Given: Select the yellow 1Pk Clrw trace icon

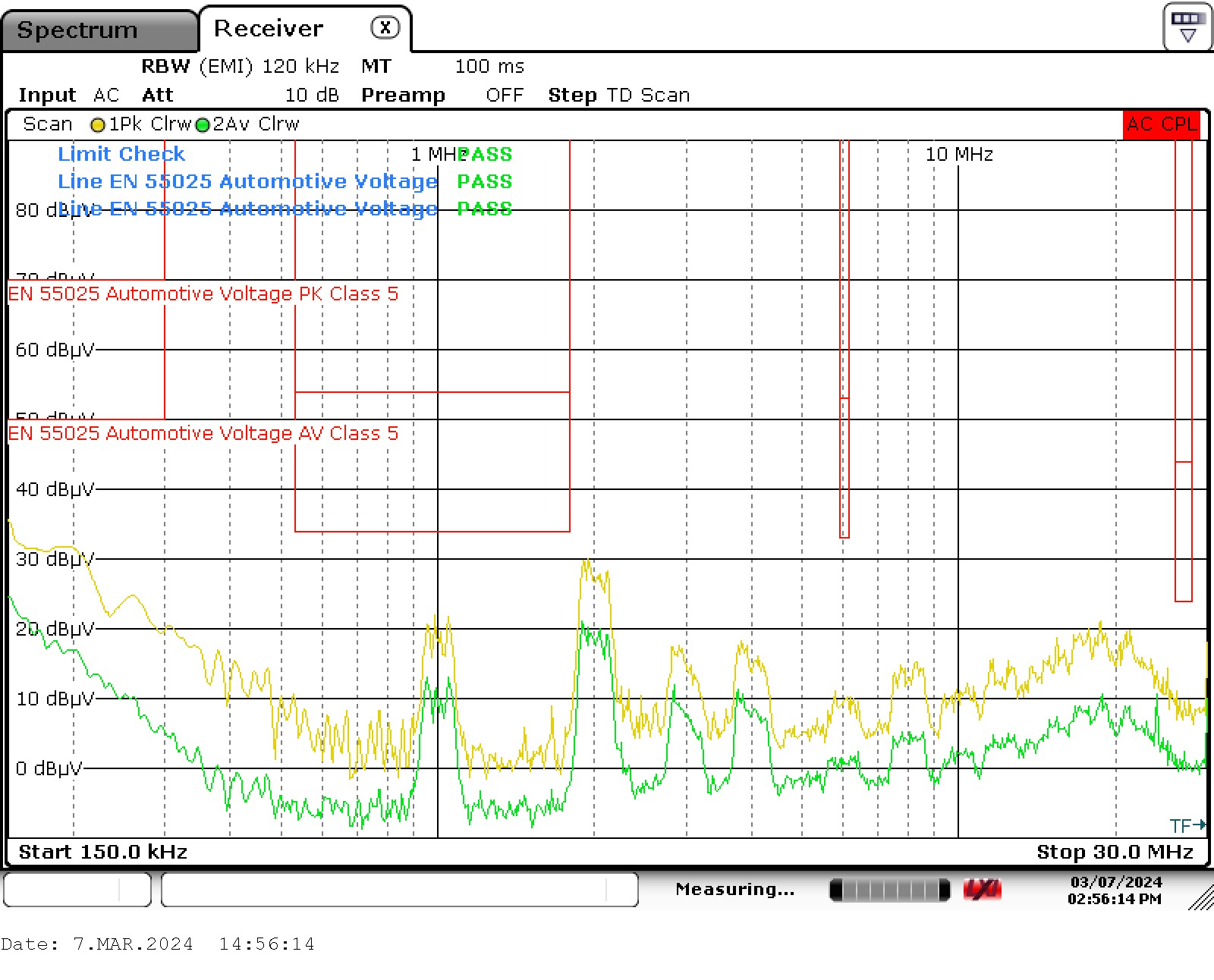Looking at the screenshot, I should 98,124.
